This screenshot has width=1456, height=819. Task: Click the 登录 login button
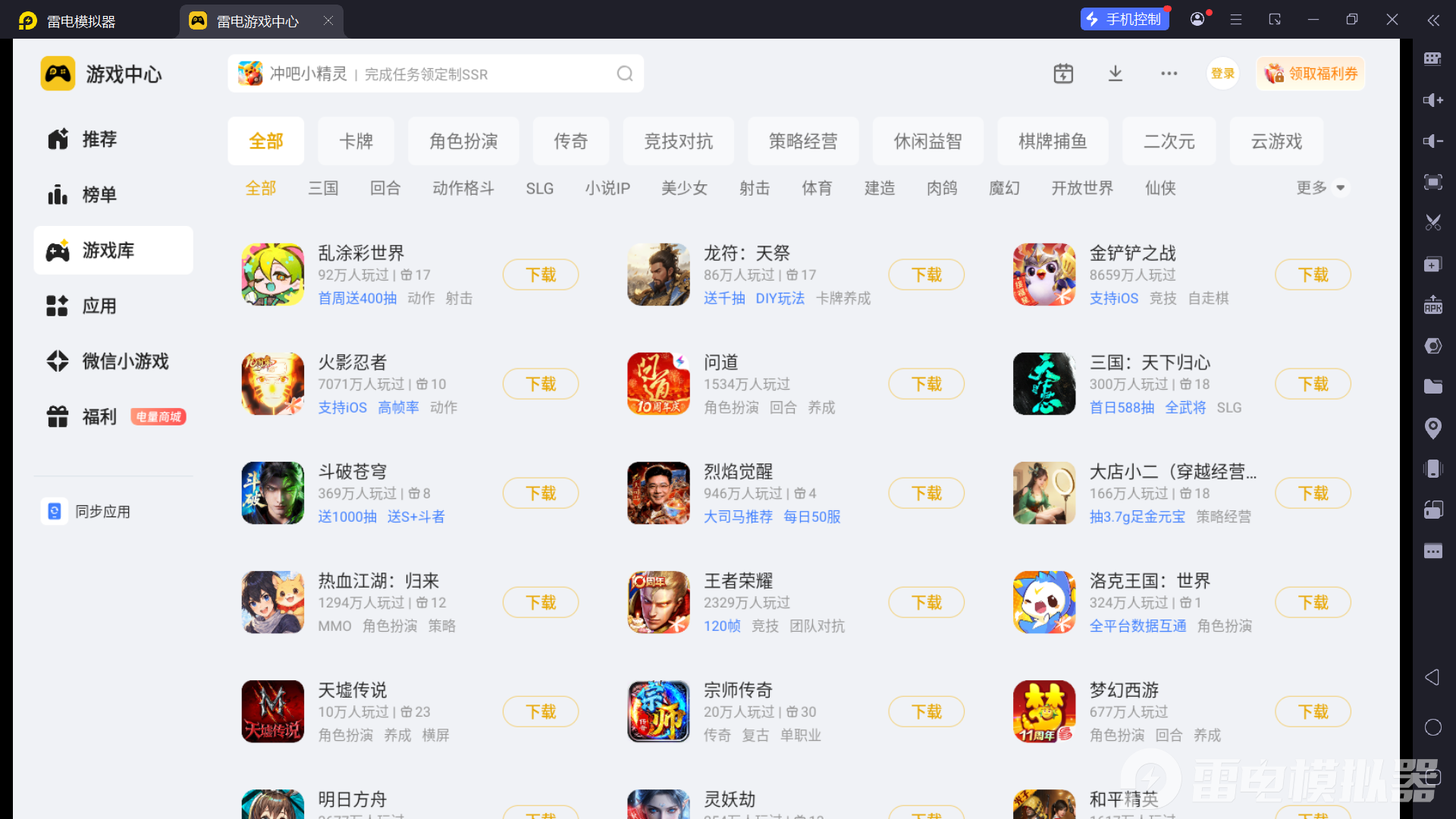(1222, 74)
